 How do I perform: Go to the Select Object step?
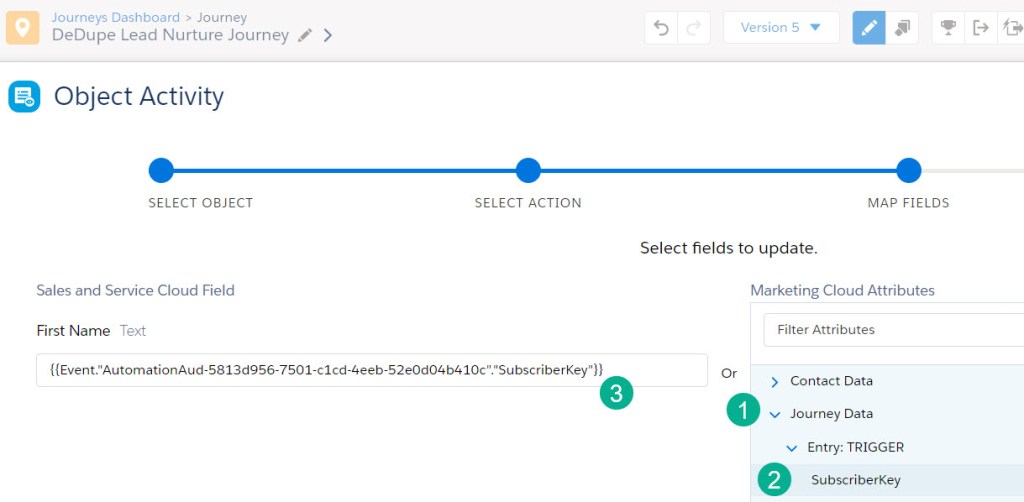pyautogui.click(x=161, y=170)
